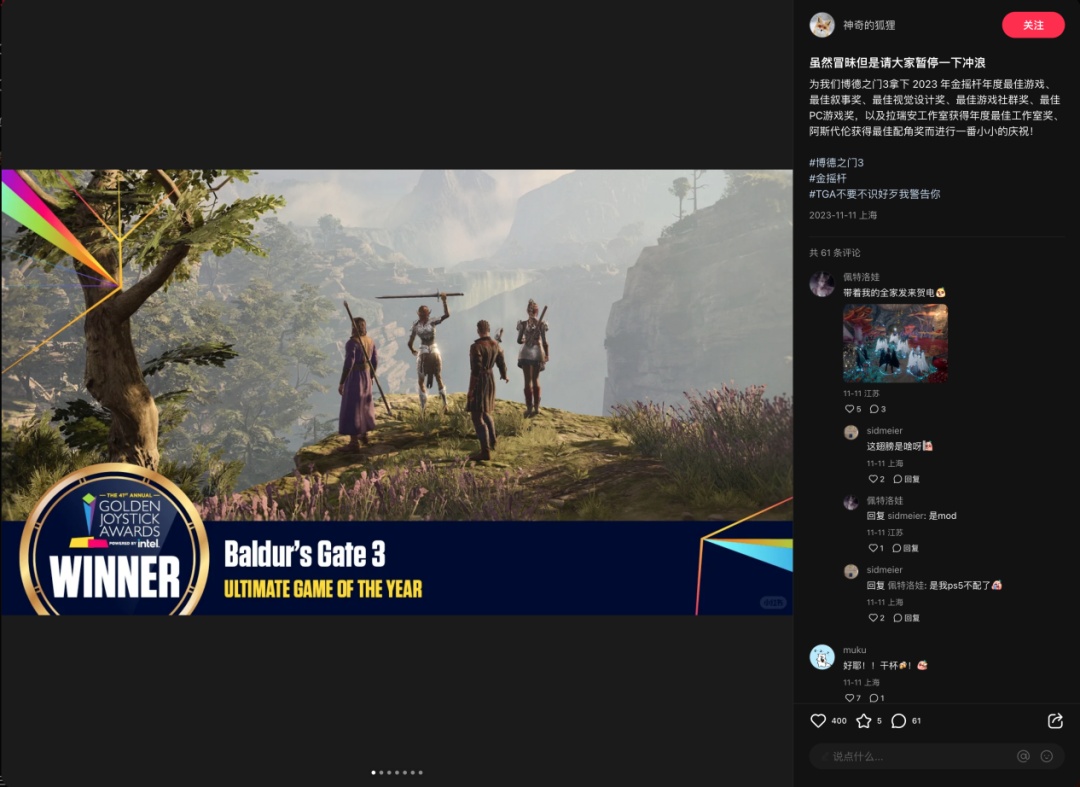Open 佩特洛娃's avatar beside the 是mod reply

coord(851,502)
